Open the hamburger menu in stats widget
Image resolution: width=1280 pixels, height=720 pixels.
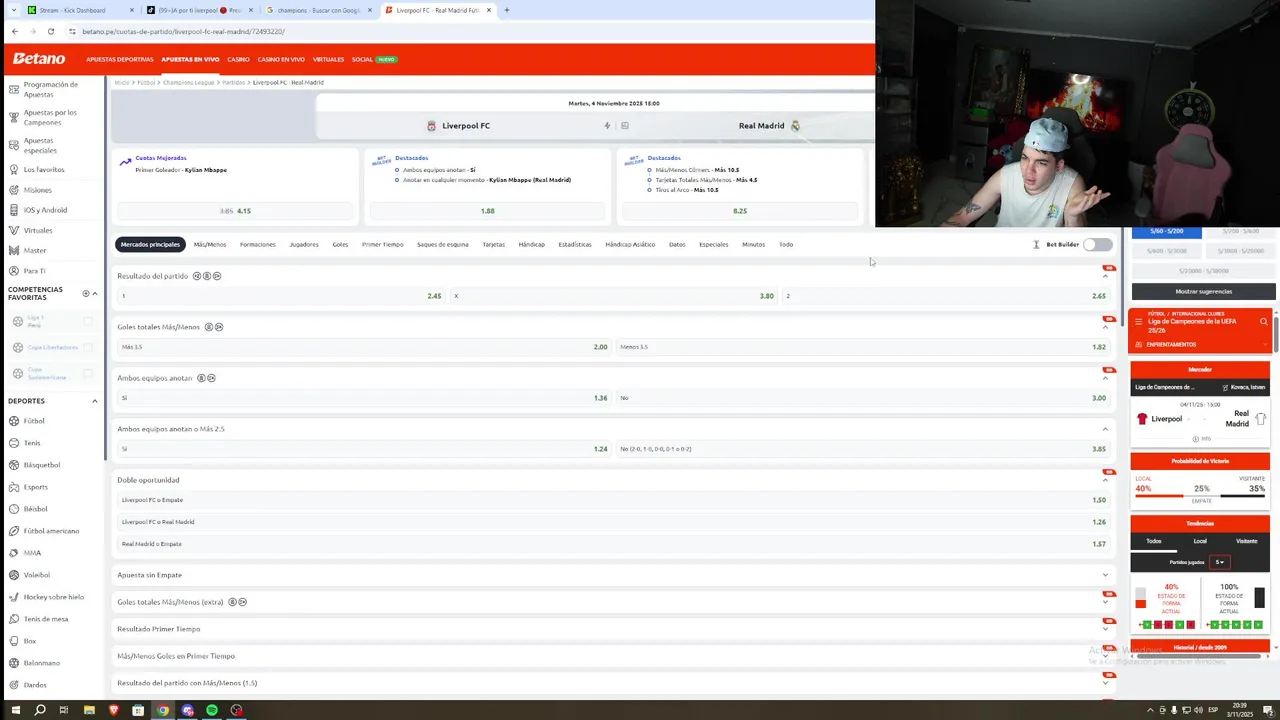click(1138, 322)
